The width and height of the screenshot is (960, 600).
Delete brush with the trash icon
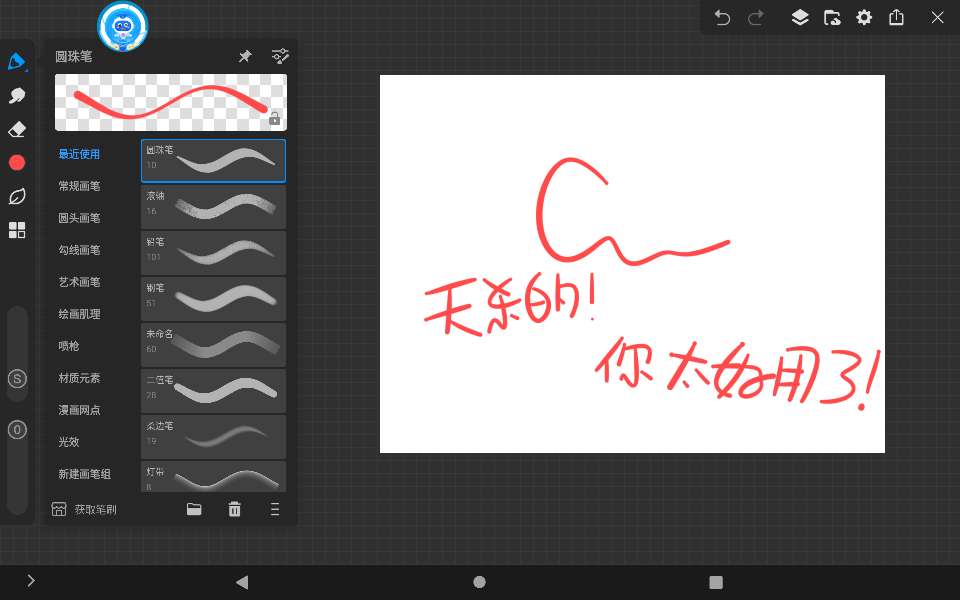point(234,509)
